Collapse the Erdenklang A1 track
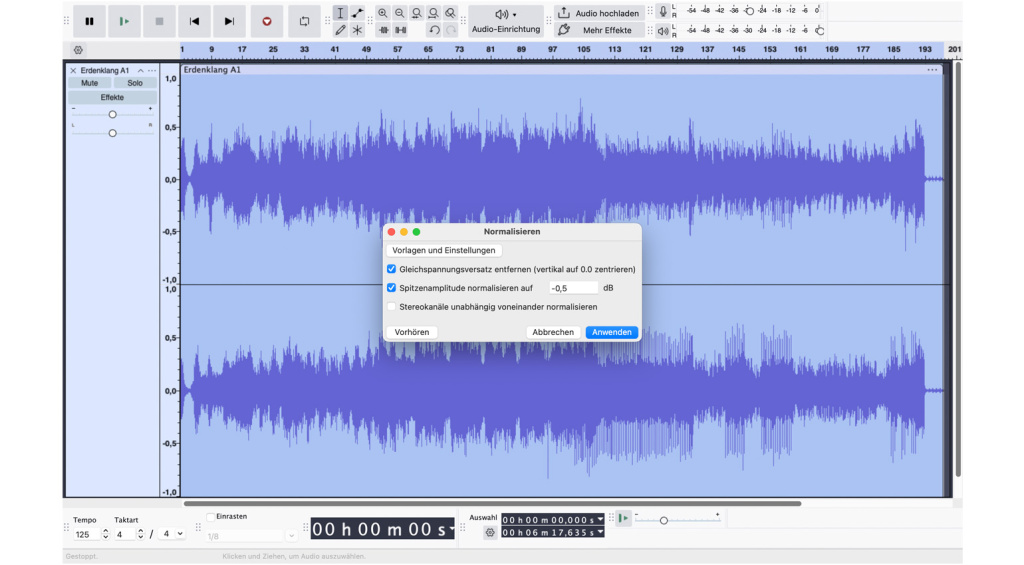 tap(140, 71)
